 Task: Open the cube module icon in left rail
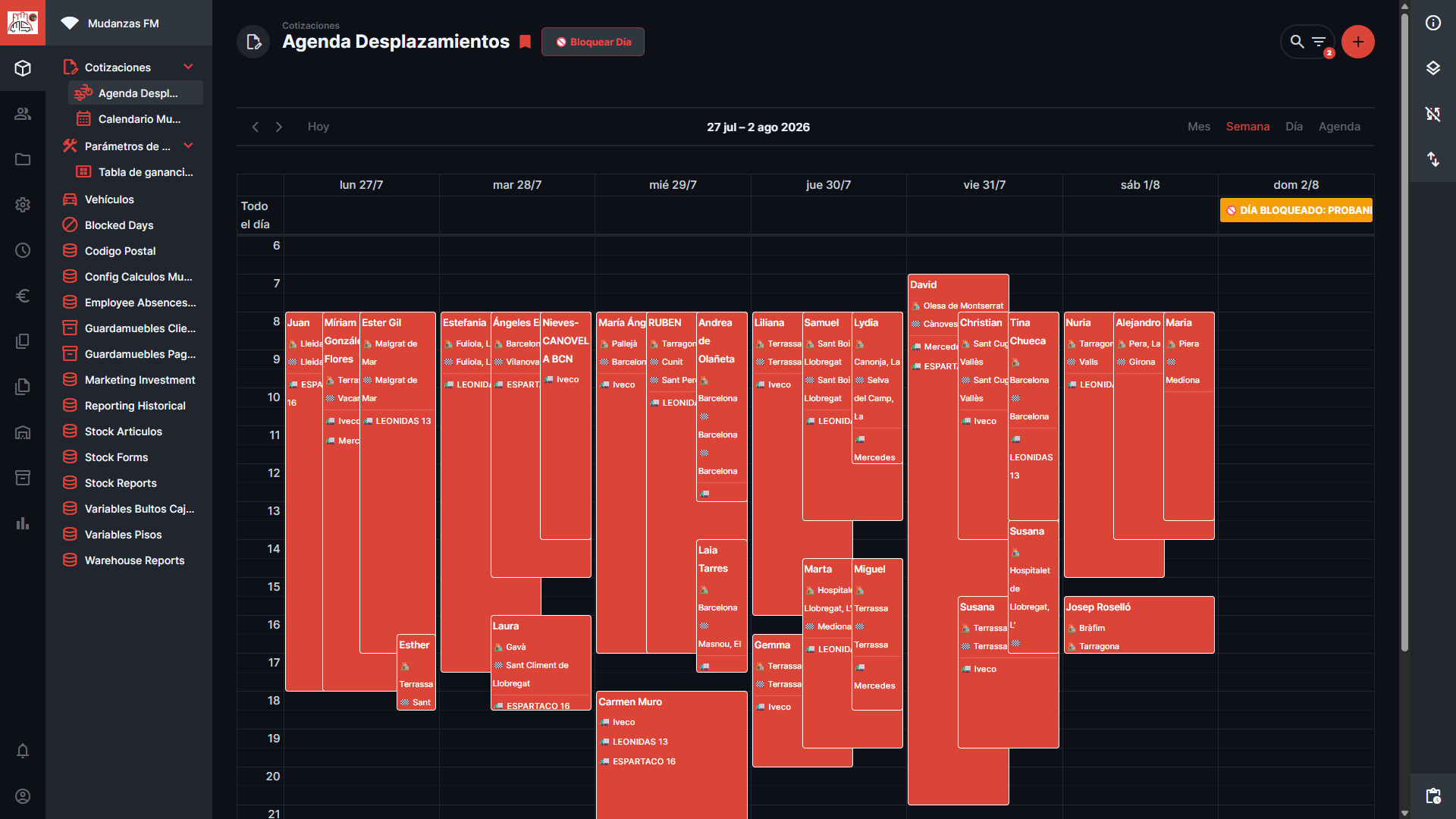point(23,68)
